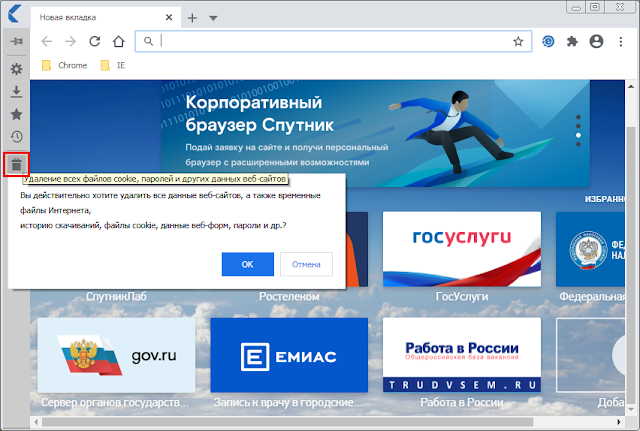Open the Chrome bookmarks folder
This screenshot has width=640, height=431.
point(65,65)
